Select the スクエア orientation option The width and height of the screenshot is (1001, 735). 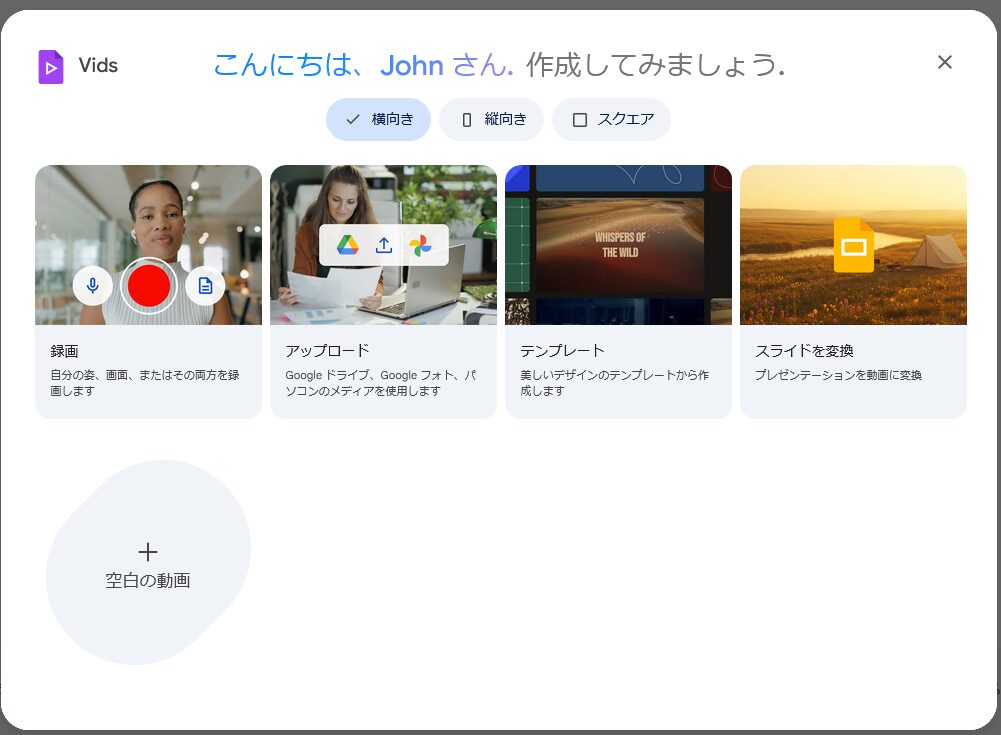click(x=611, y=119)
